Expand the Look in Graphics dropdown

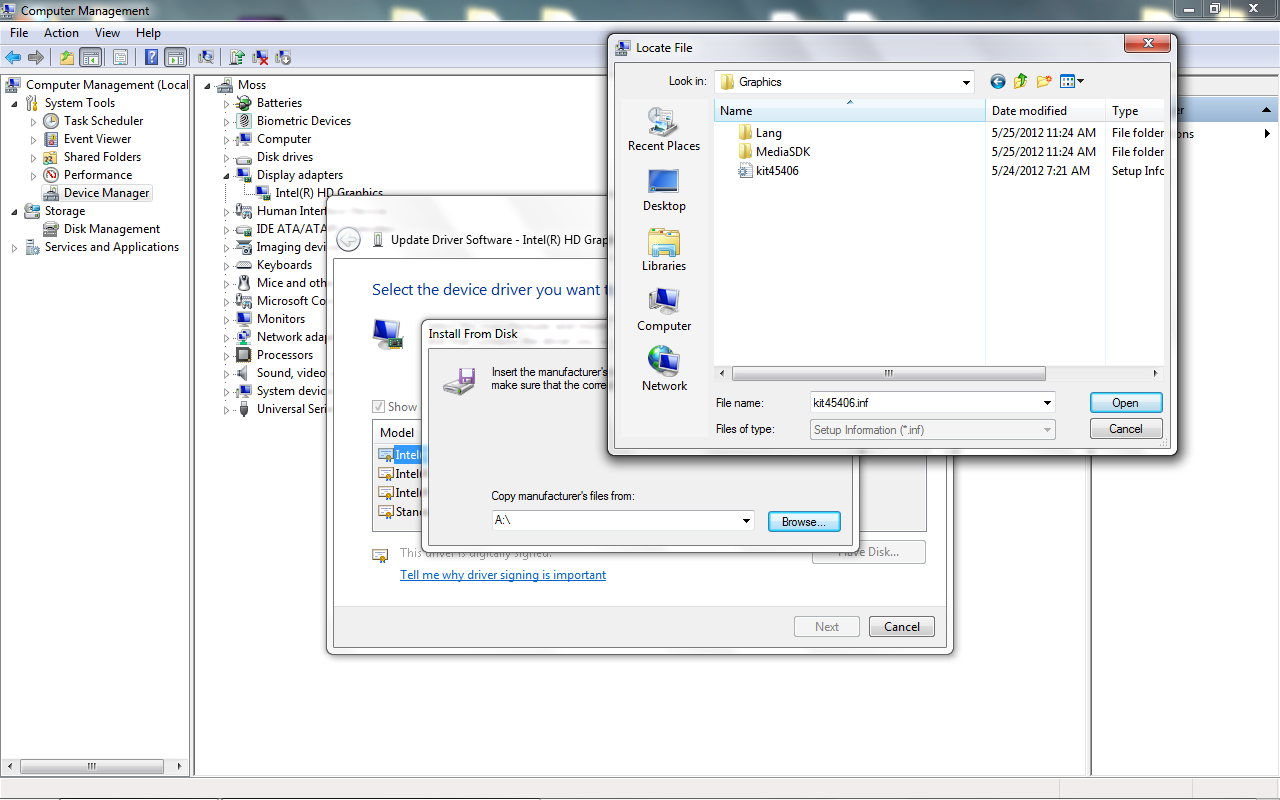pyautogui.click(x=965, y=82)
